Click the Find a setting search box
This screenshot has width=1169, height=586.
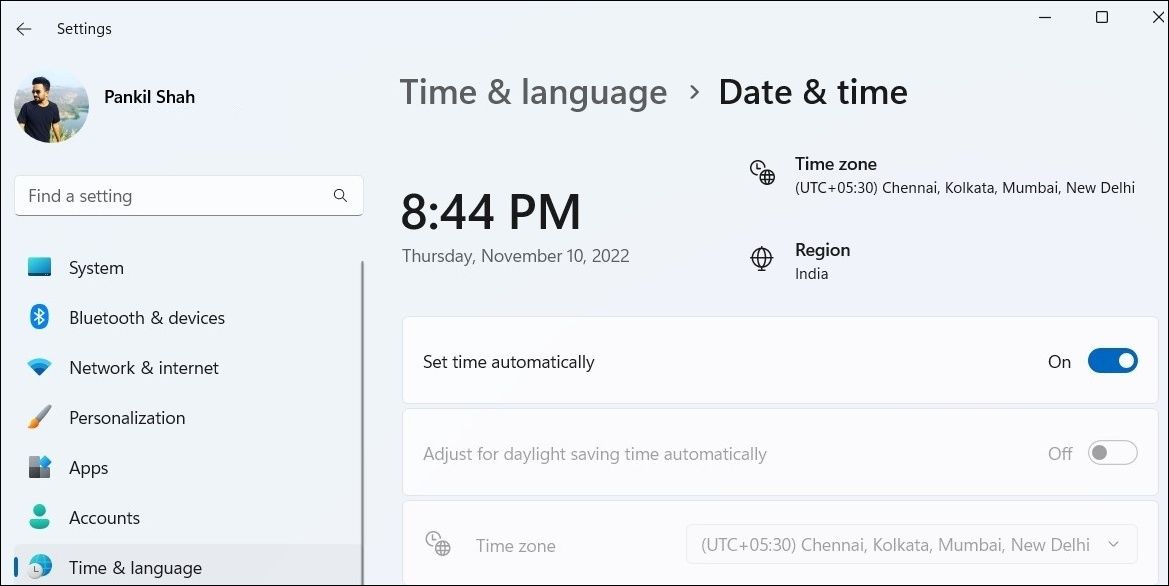click(x=189, y=195)
